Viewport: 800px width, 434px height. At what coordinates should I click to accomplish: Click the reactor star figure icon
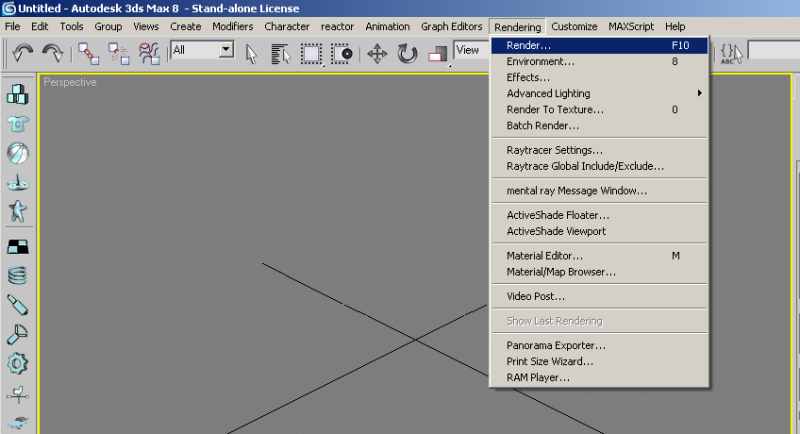pyautogui.click(x=18, y=211)
